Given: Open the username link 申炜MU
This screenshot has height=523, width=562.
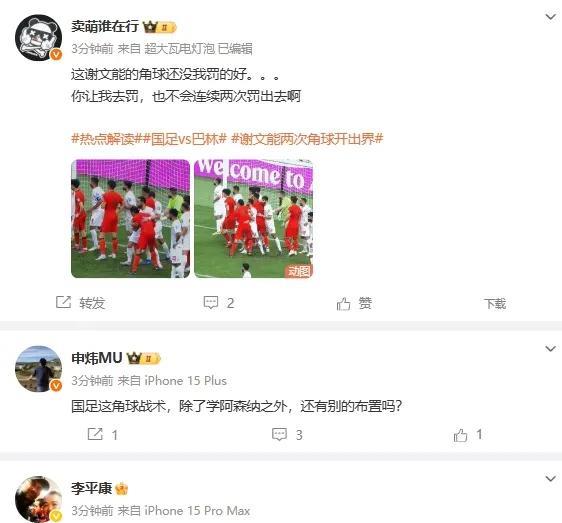Looking at the screenshot, I should pos(97,358).
